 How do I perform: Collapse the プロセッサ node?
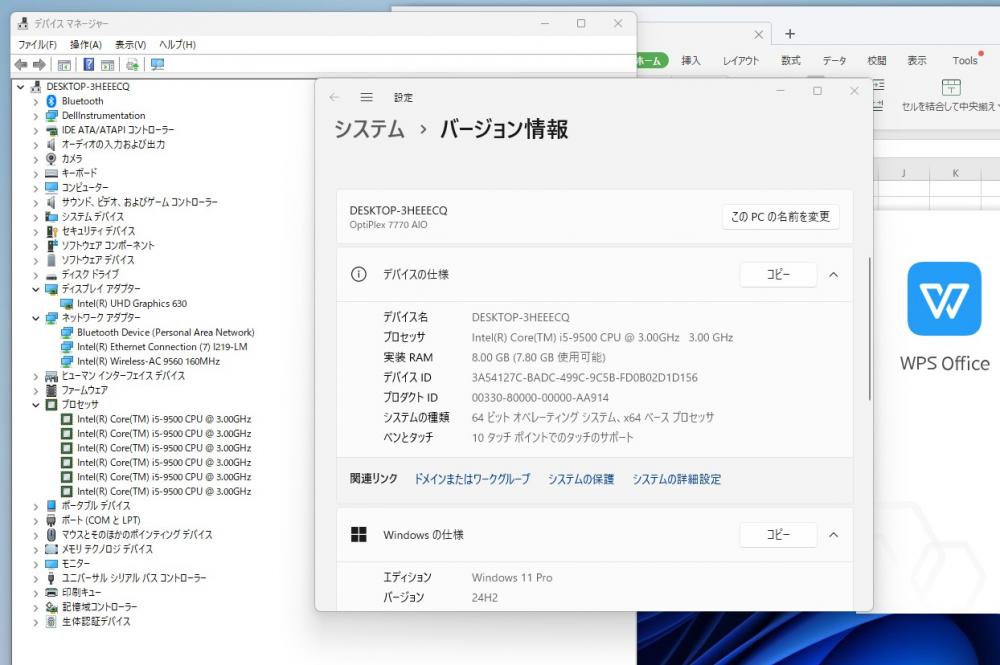(x=36, y=405)
